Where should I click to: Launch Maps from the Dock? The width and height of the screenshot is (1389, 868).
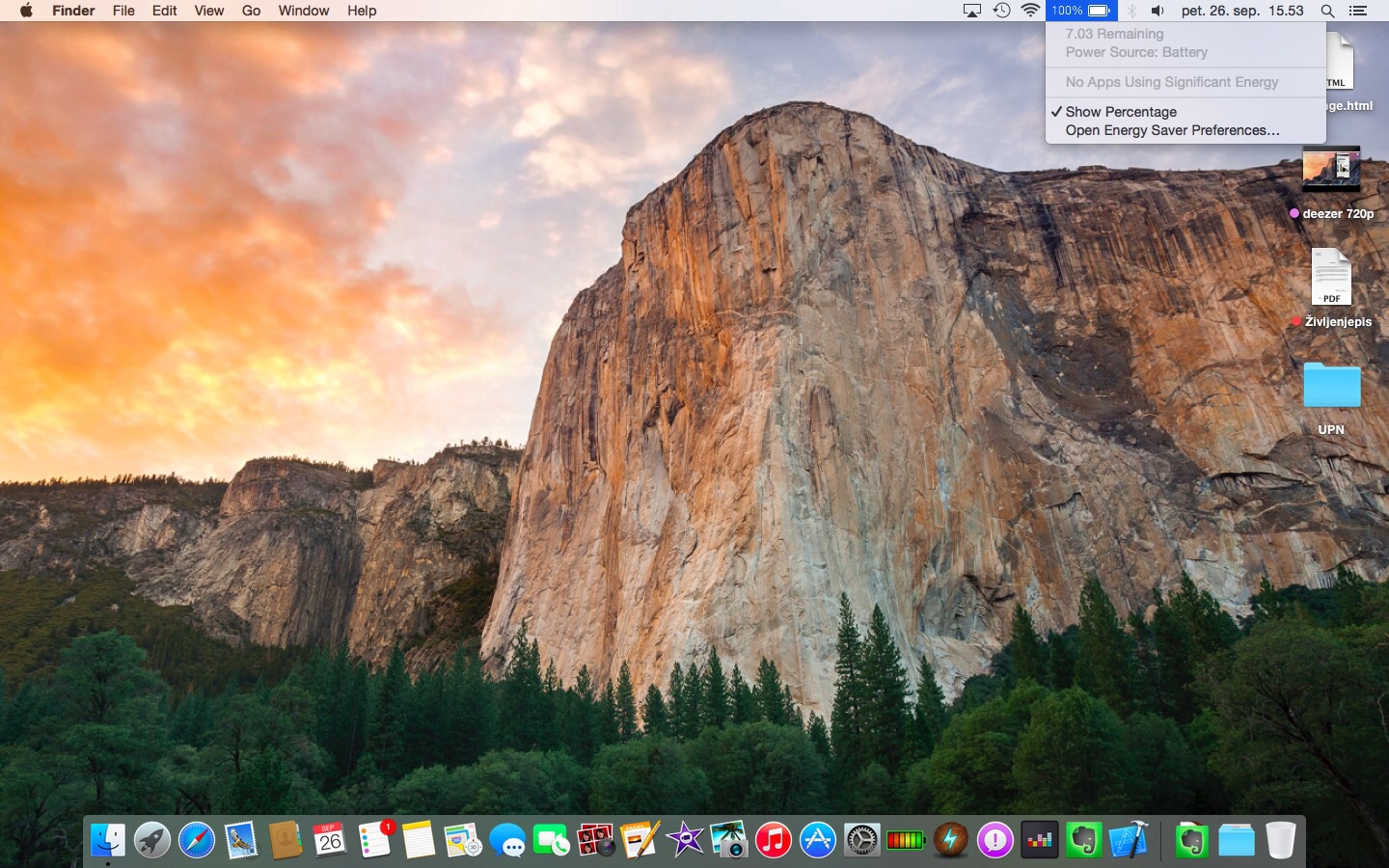(x=463, y=840)
